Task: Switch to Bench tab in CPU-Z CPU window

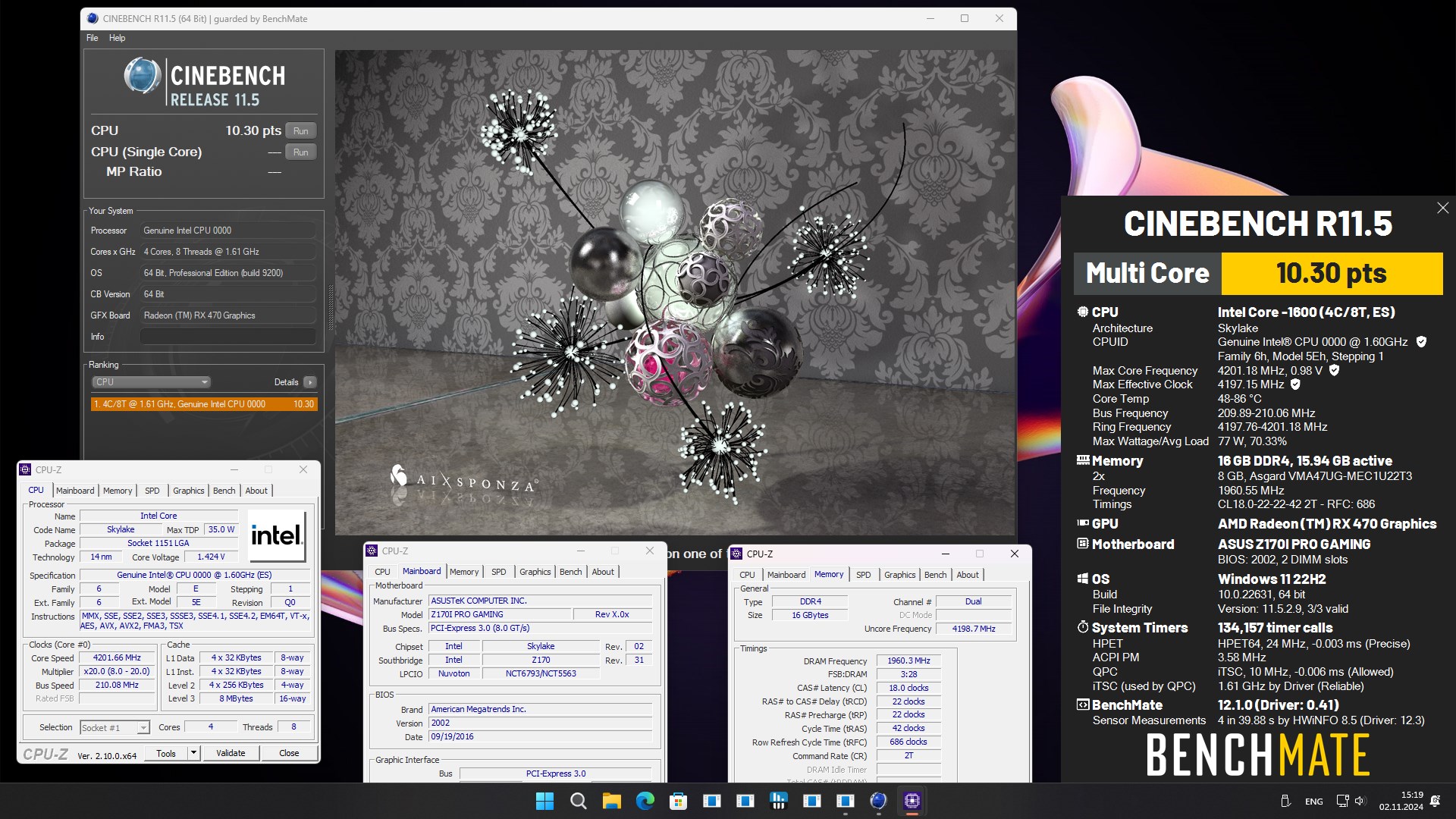Action: 224,491
